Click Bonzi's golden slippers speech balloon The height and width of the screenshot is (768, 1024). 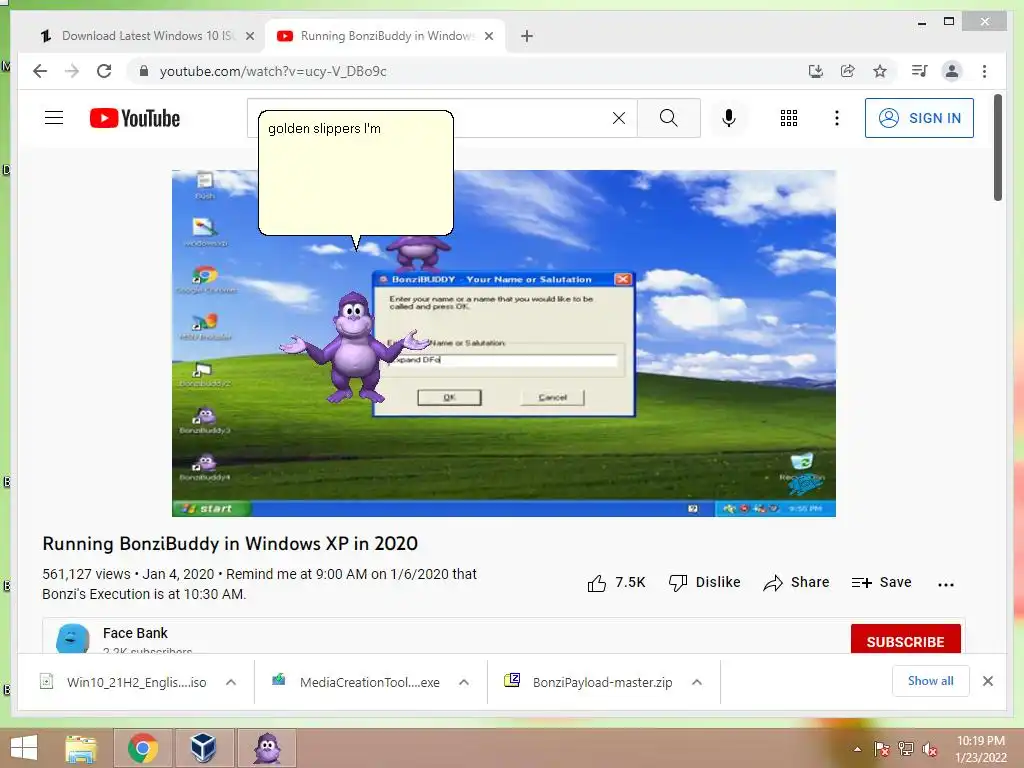coord(356,173)
